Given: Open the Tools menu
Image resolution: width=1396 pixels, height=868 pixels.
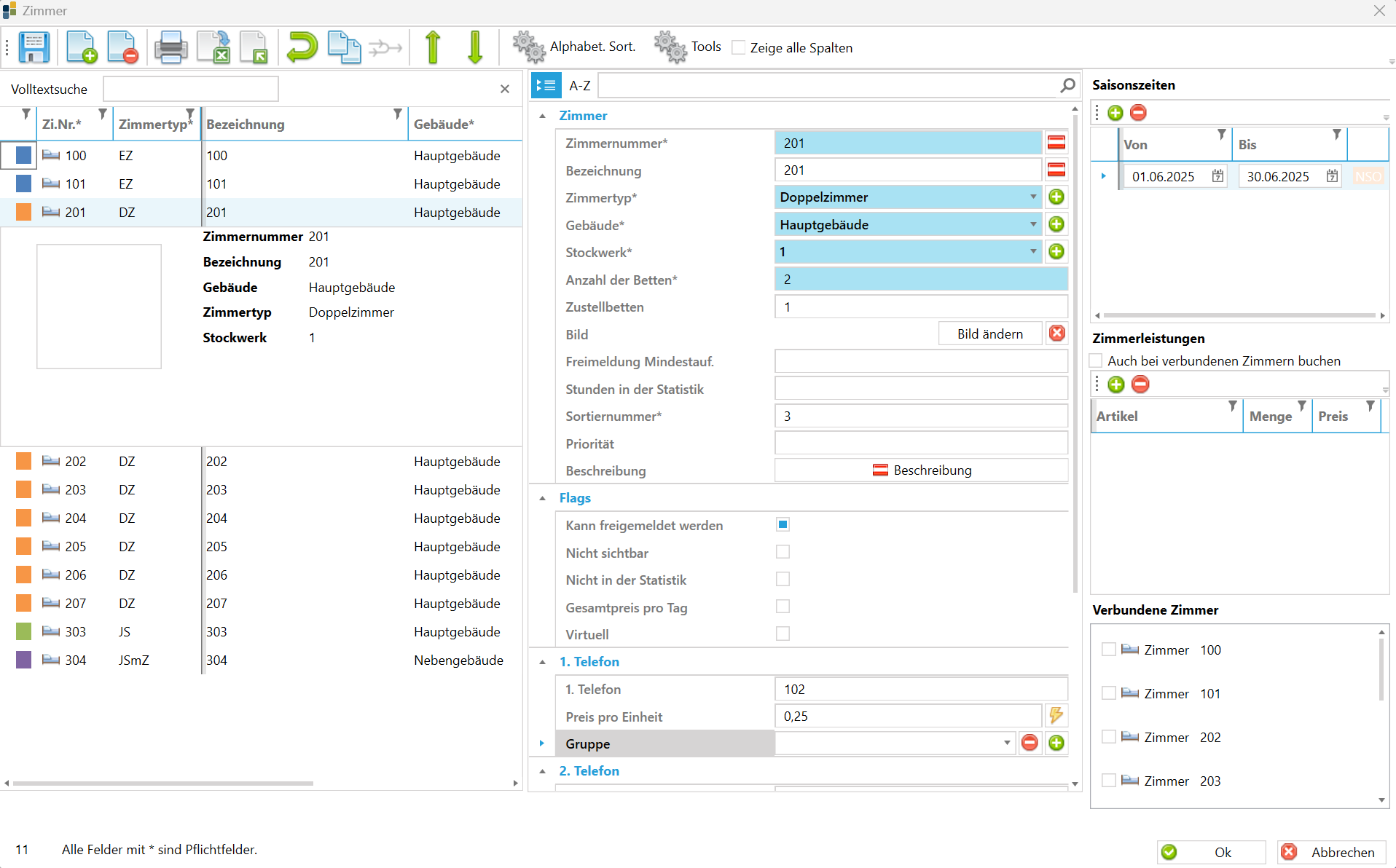Looking at the screenshot, I should 688,47.
